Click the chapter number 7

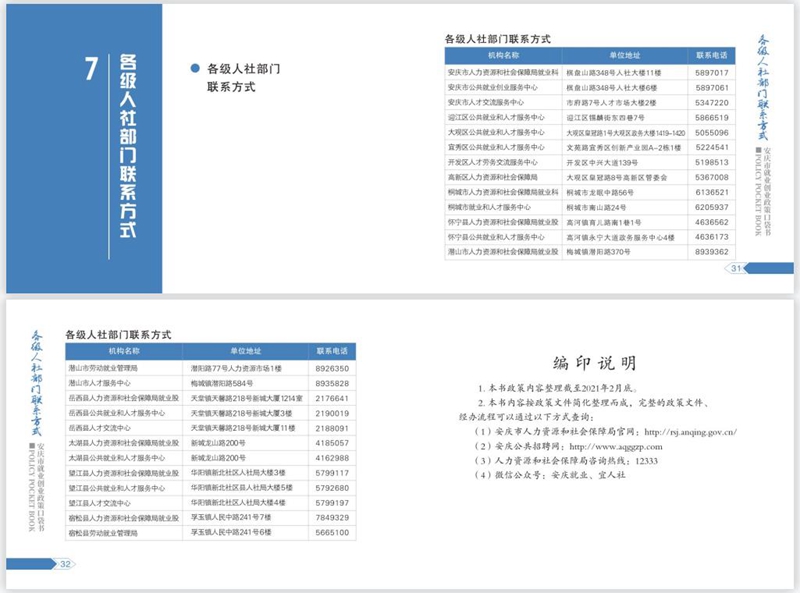(91, 68)
